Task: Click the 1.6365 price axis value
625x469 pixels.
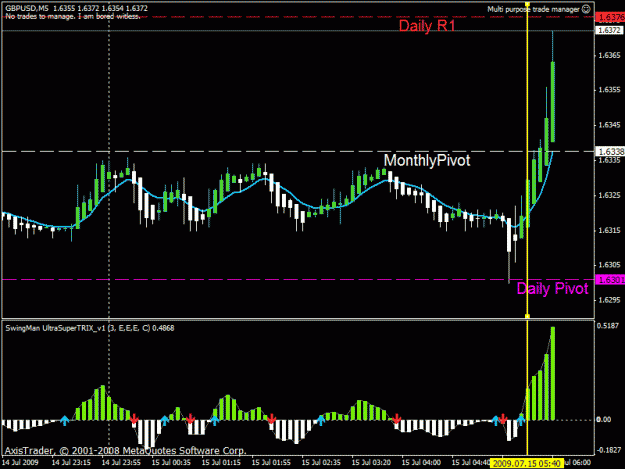Action: pos(609,55)
